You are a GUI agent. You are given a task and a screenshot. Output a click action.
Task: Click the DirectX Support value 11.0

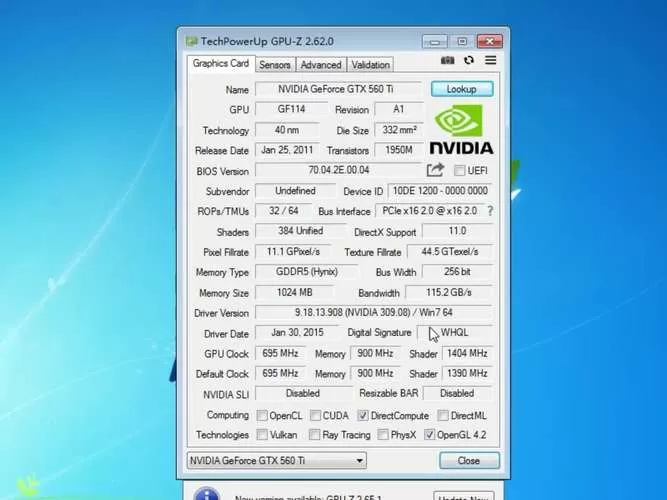pyautogui.click(x=458, y=231)
